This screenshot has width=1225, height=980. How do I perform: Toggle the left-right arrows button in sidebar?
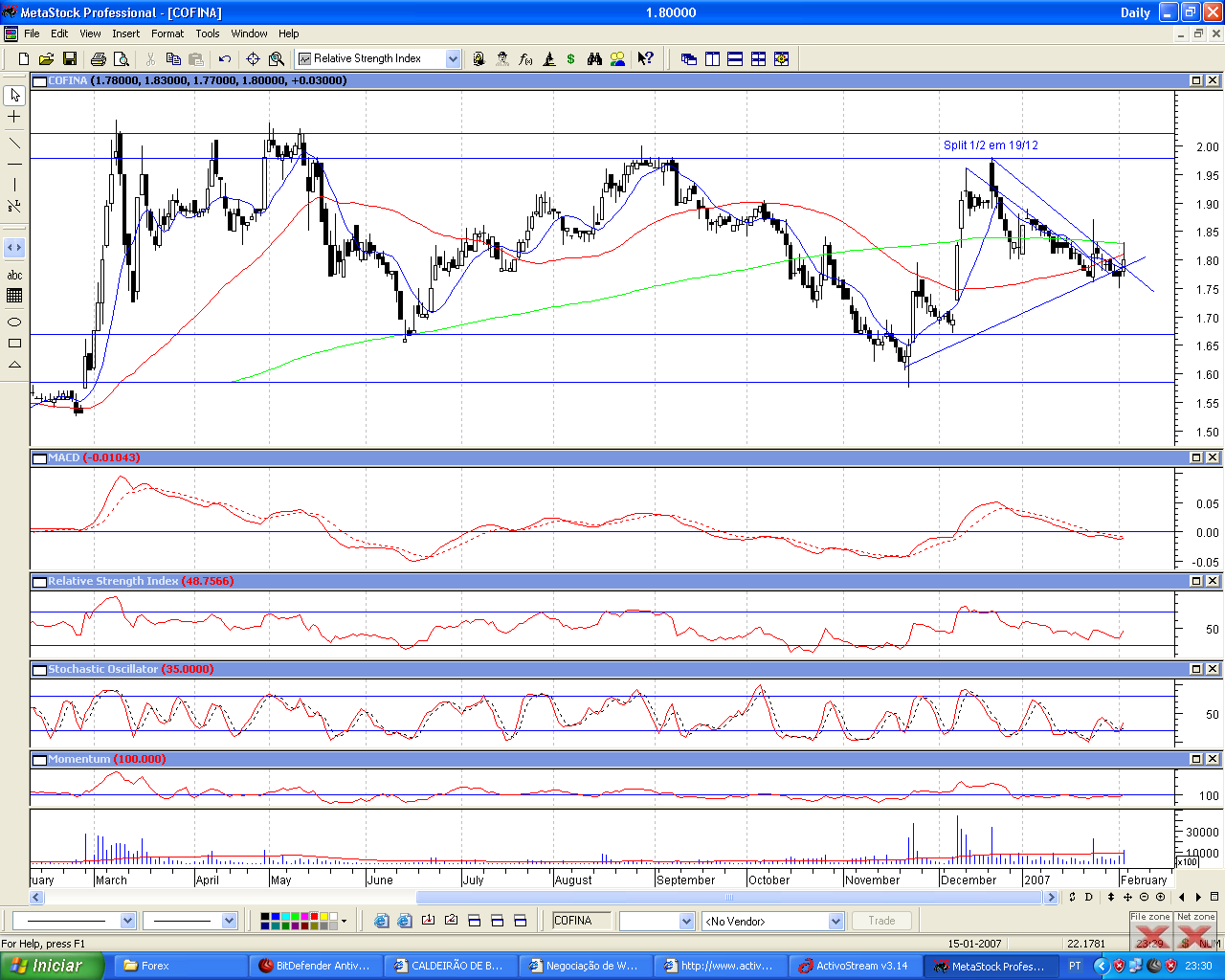click(x=14, y=248)
